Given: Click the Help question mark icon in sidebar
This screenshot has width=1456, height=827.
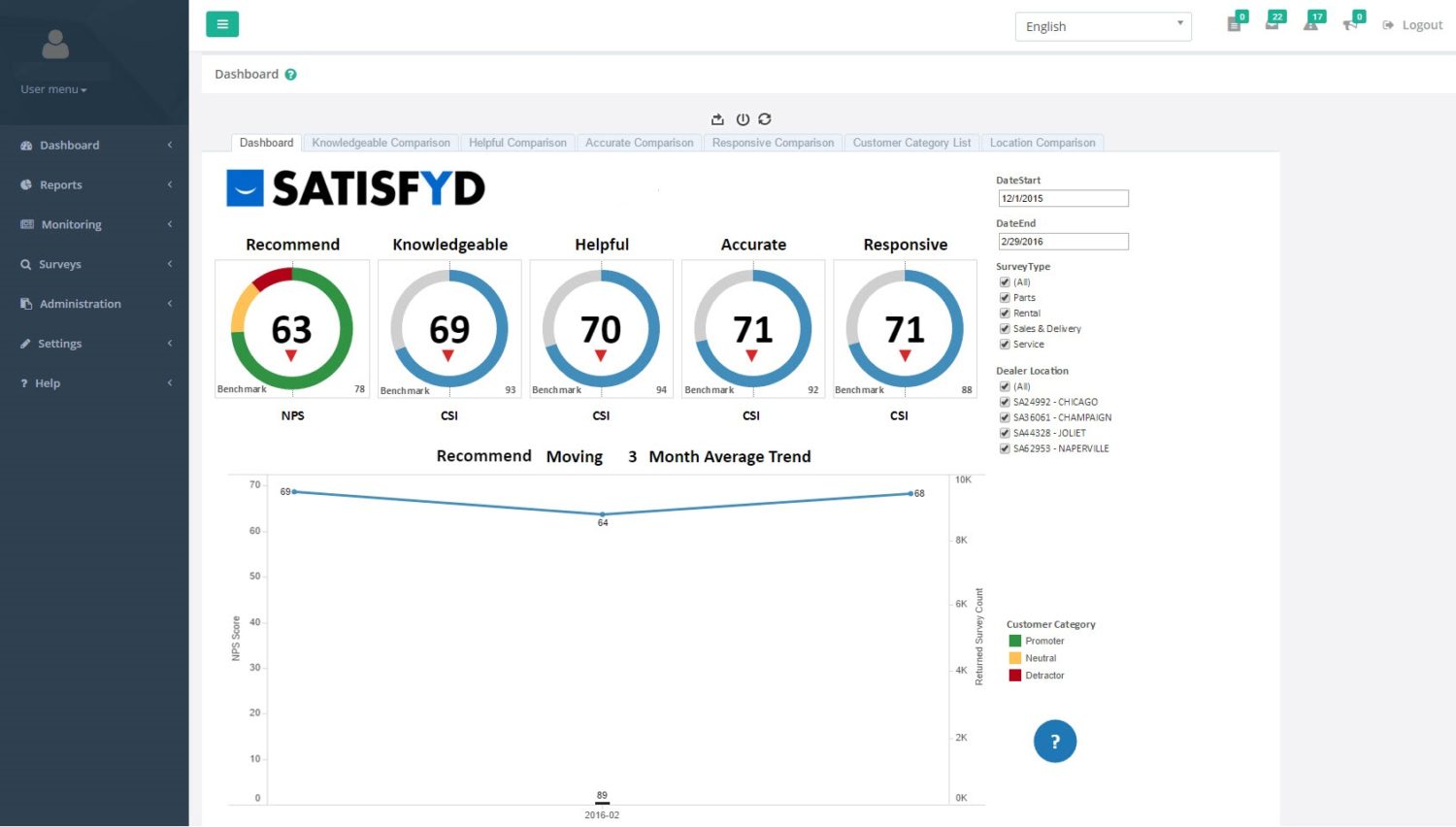Looking at the screenshot, I should point(24,383).
